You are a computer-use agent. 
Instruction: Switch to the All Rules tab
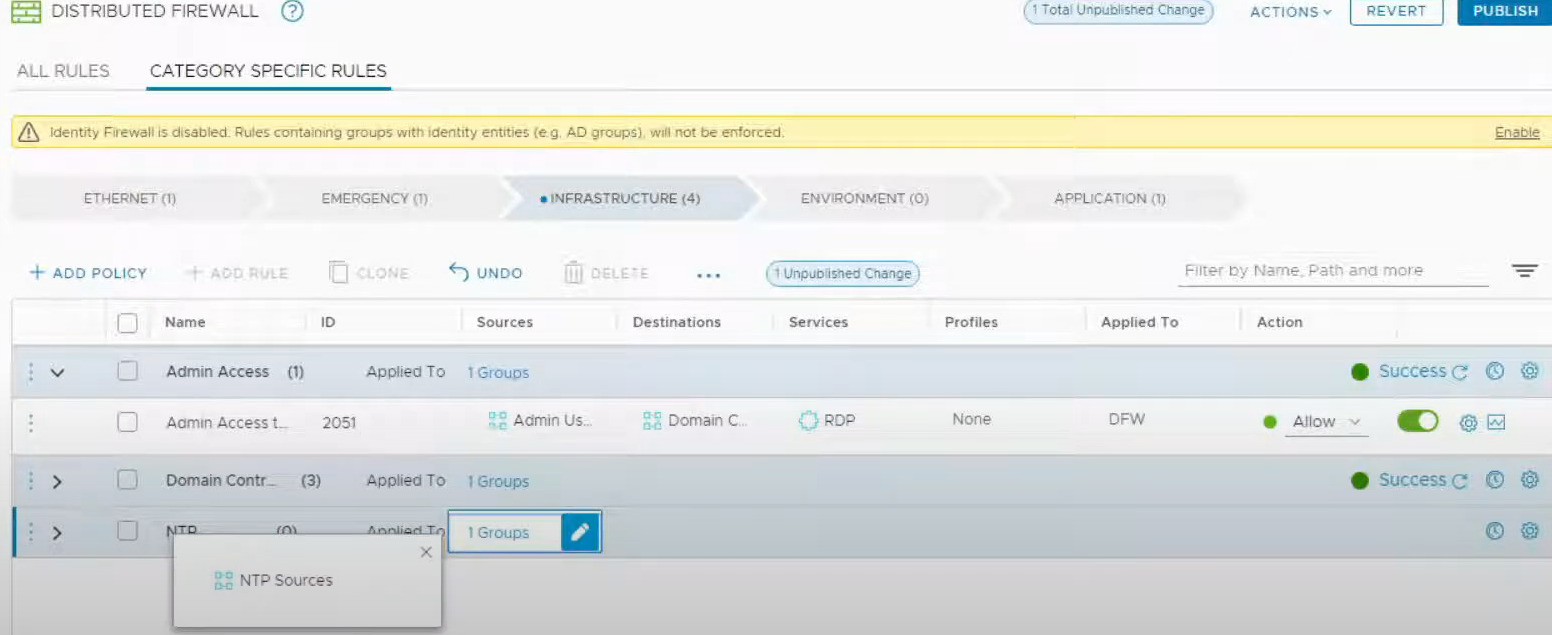pos(63,71)
